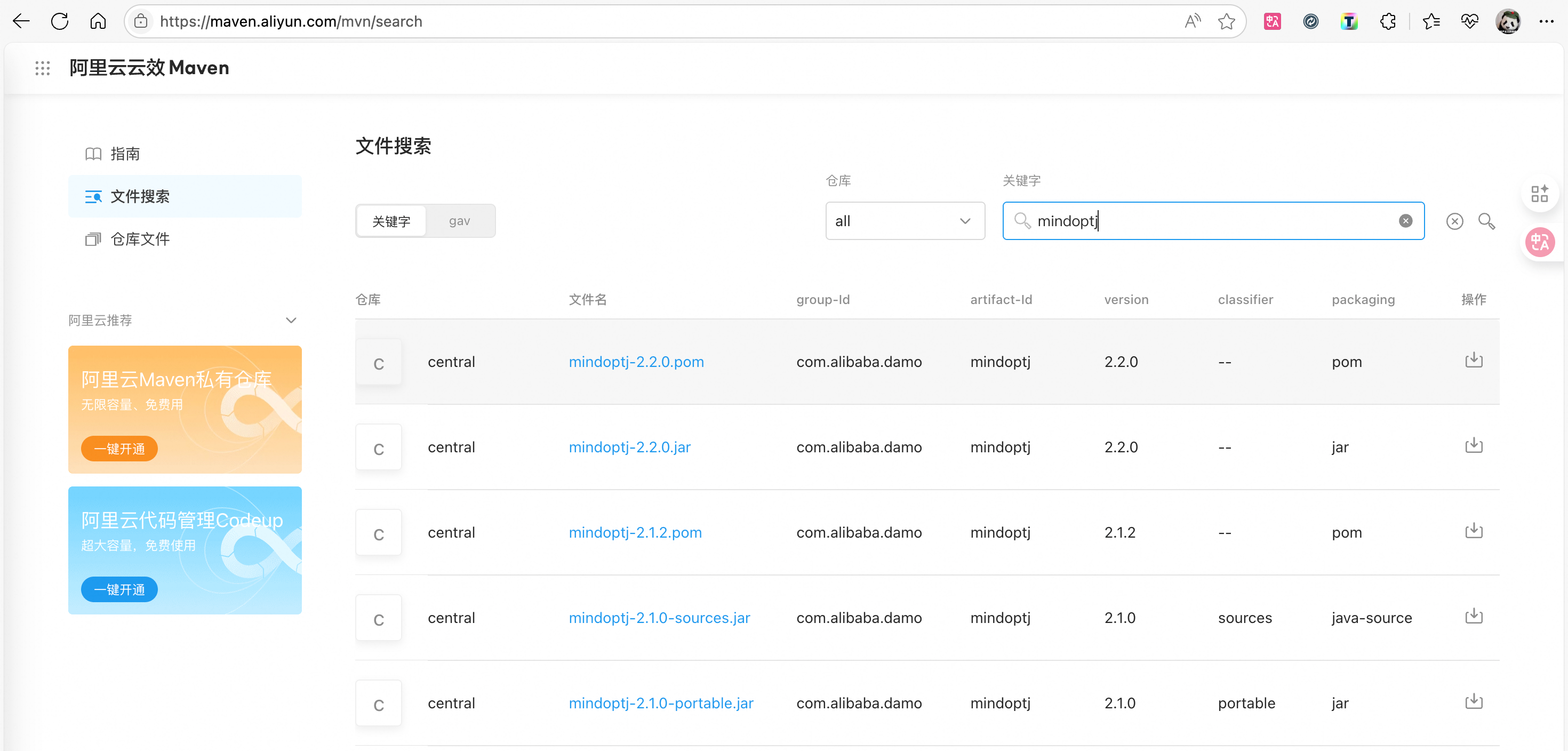Open the 阿里云Maven私有仓库 promo card
The image size is (1568, 751).
(x=185, y=409)
